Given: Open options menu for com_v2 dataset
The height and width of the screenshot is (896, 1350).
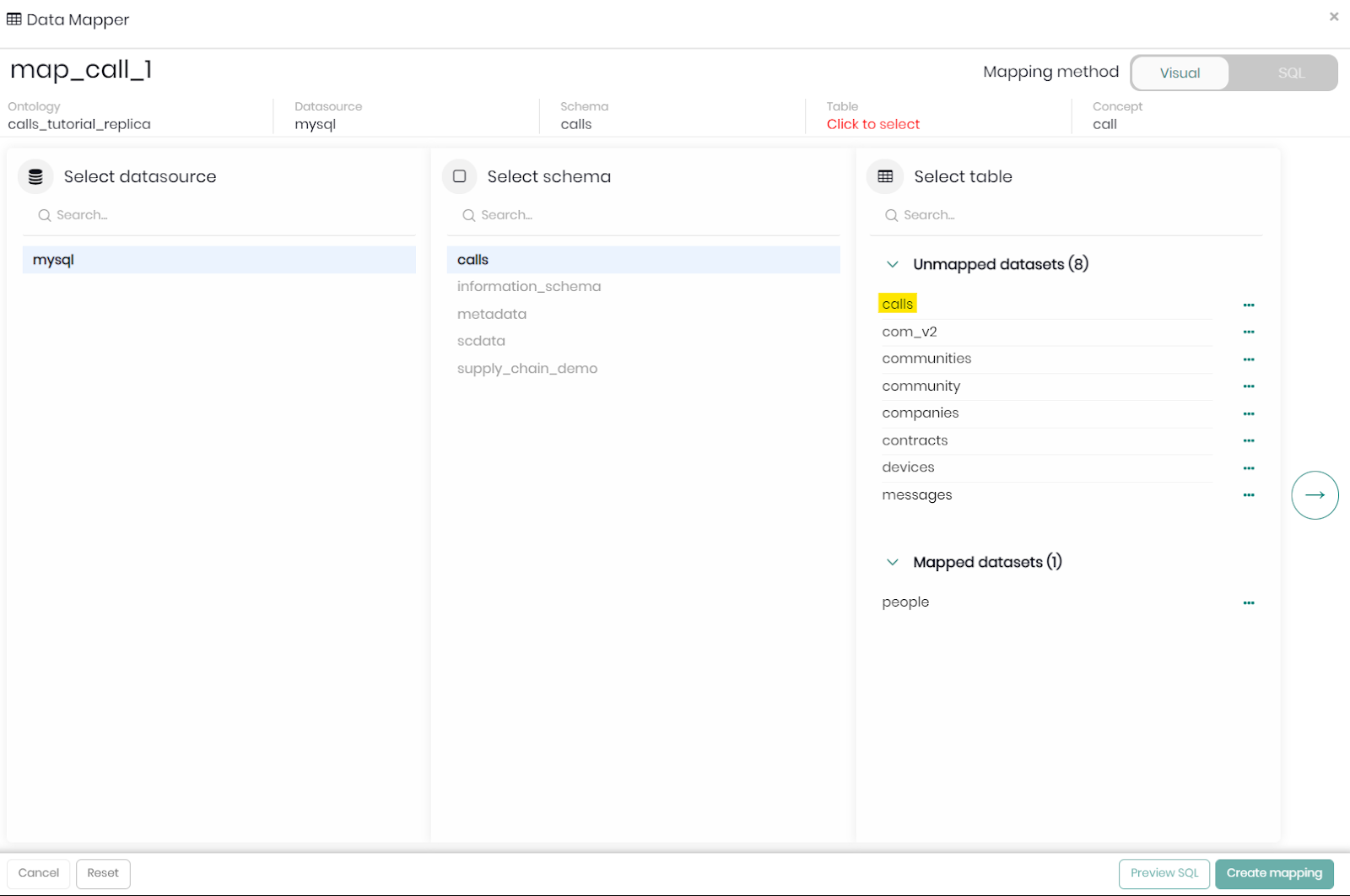Looking at the screenshot, I should click(x=1249, y=332).
